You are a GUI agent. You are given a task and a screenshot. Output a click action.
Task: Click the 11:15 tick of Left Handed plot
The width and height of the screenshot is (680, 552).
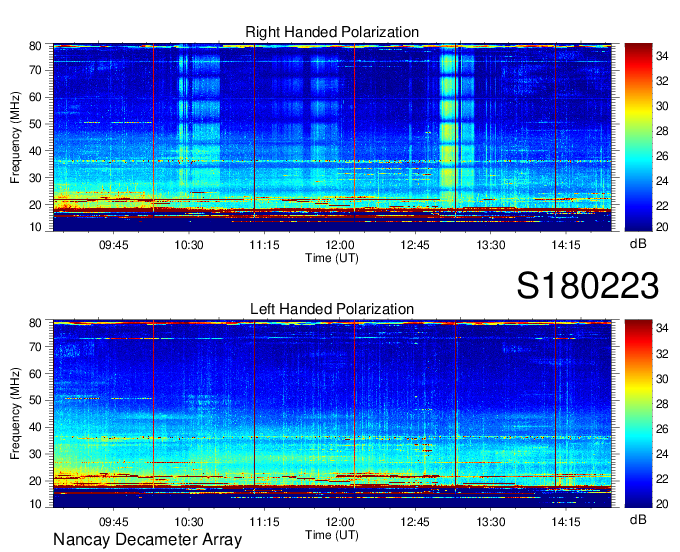[x=264, y=522]
